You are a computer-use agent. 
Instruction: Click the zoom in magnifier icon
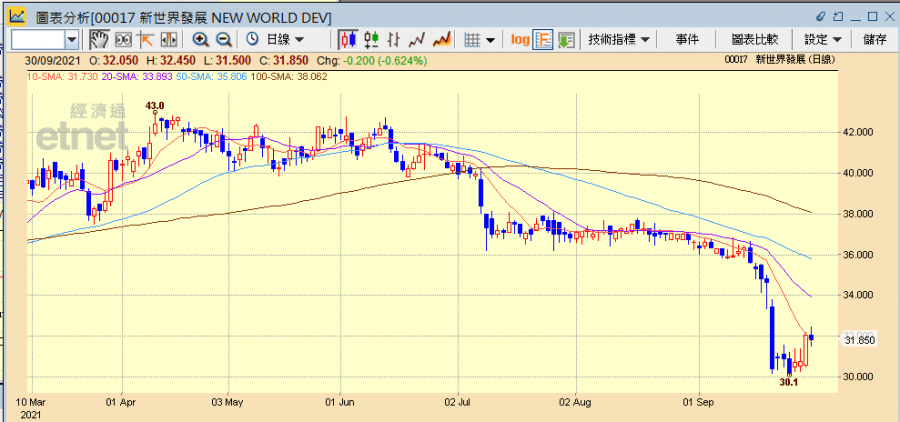[201, 39]
